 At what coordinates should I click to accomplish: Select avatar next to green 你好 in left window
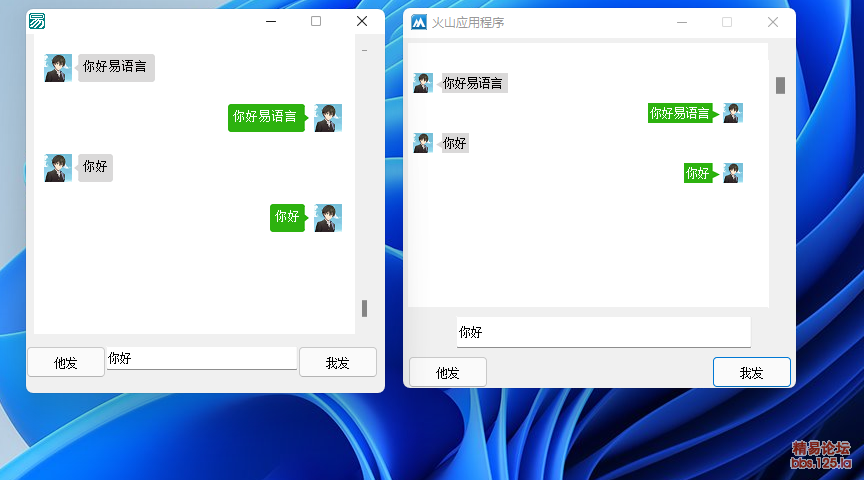(328, 217)
